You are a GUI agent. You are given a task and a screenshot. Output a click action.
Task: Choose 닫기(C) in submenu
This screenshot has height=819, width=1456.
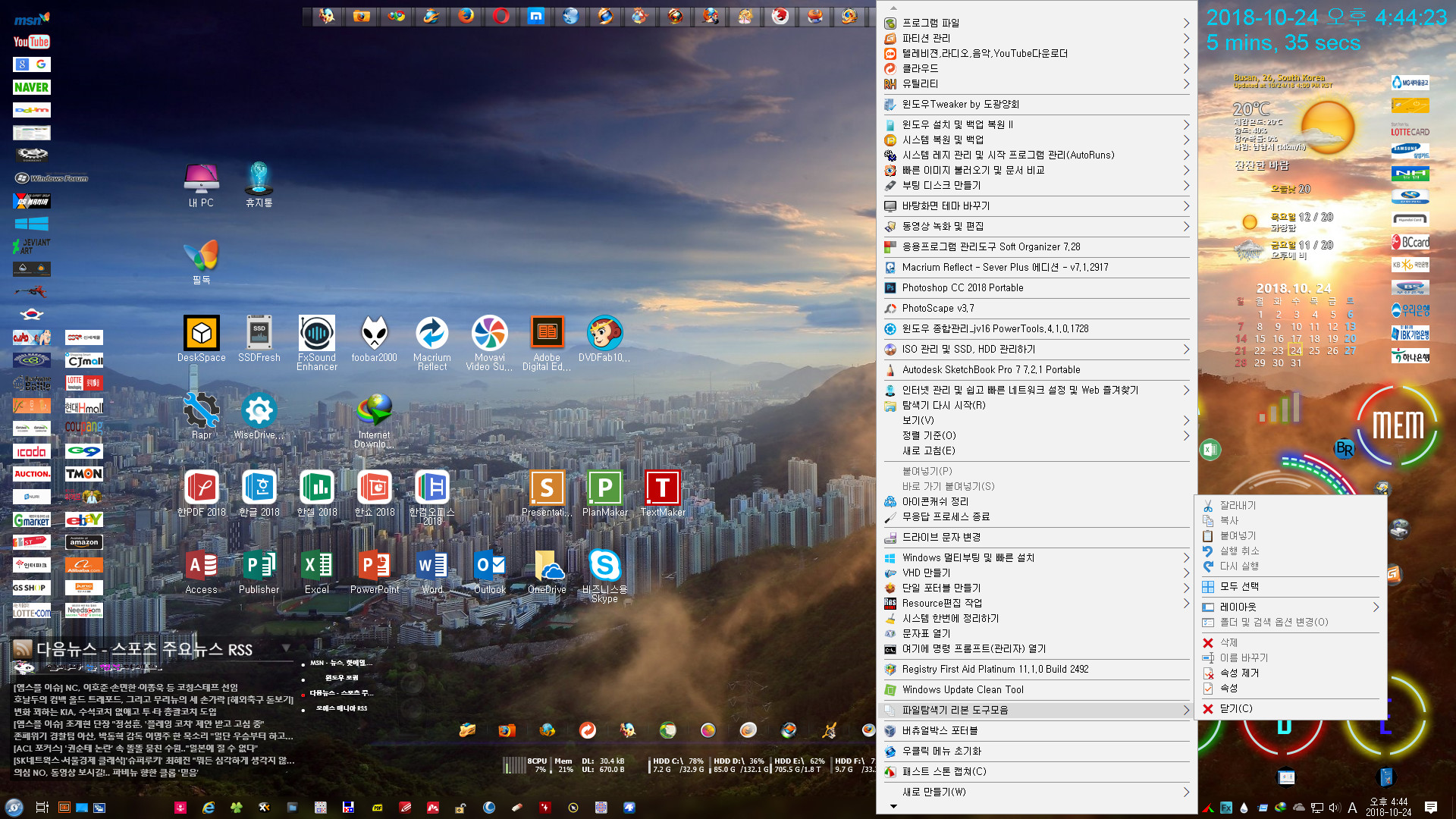coord(1291,708)
